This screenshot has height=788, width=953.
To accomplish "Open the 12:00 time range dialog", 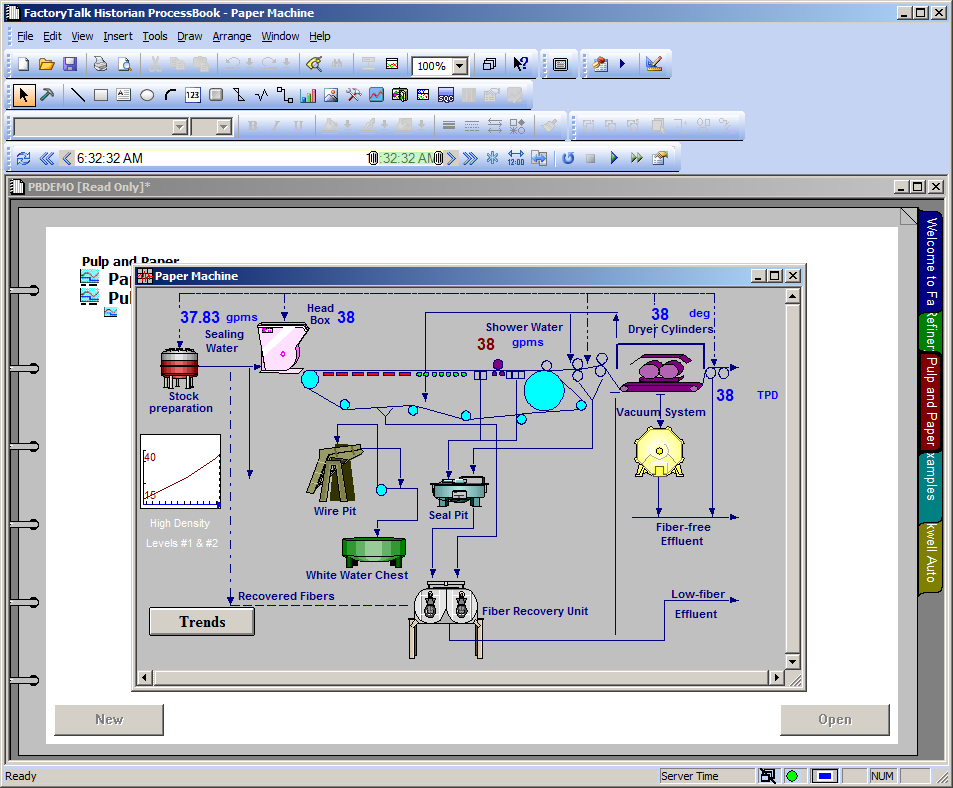I will pos(515,158).
